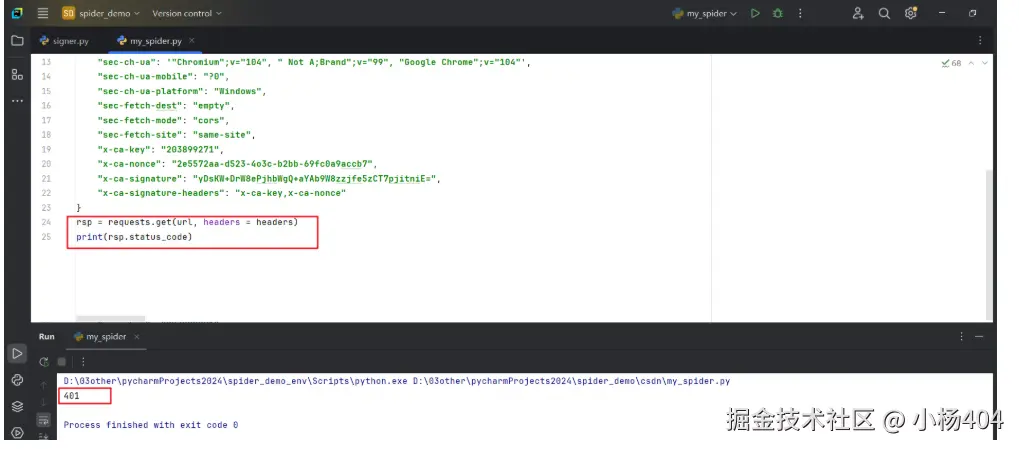This screenshot has height=449, width=1019.
Task: Open Services sidebar icon
Action: click(x=18, y=433)
